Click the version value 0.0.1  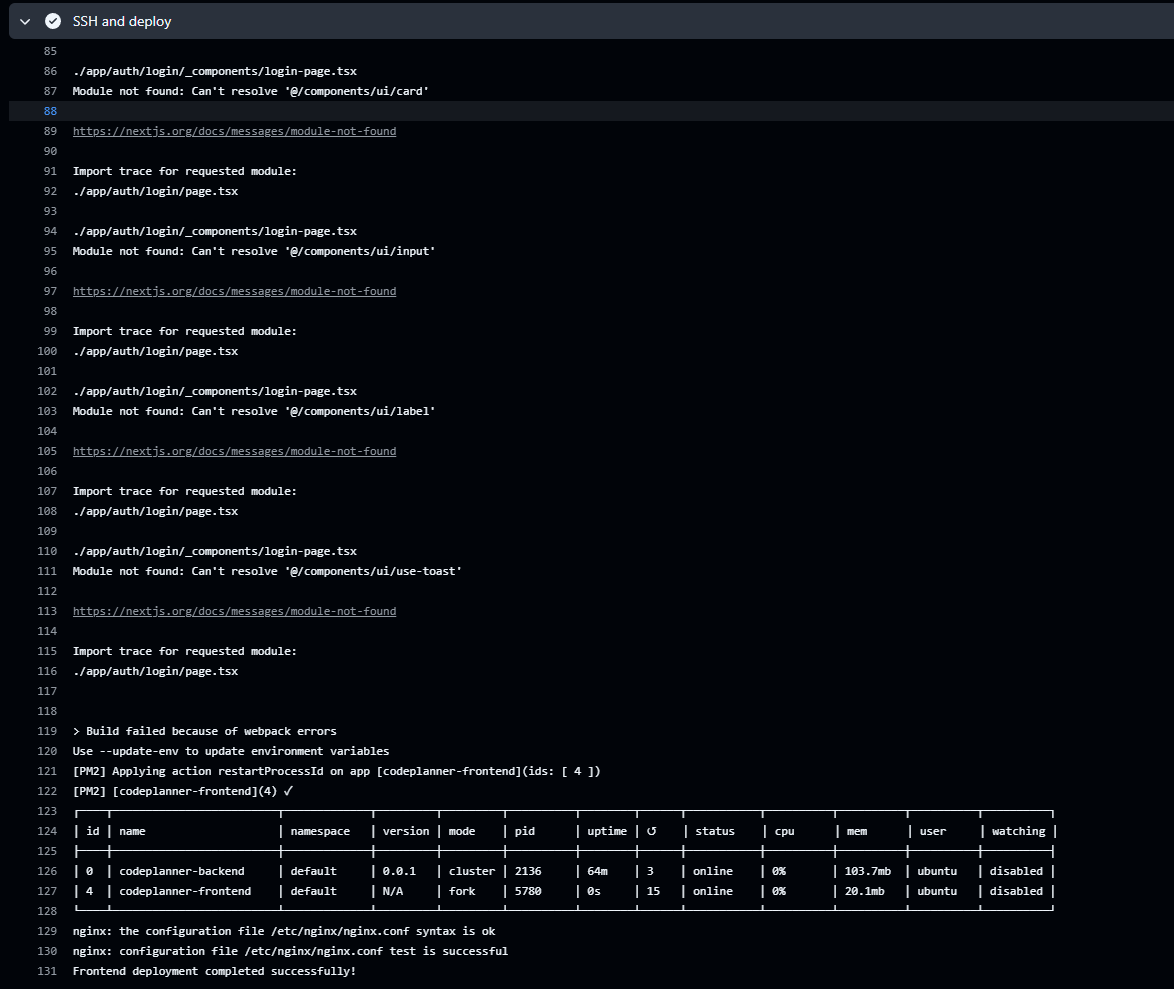(x=399, y=871)
